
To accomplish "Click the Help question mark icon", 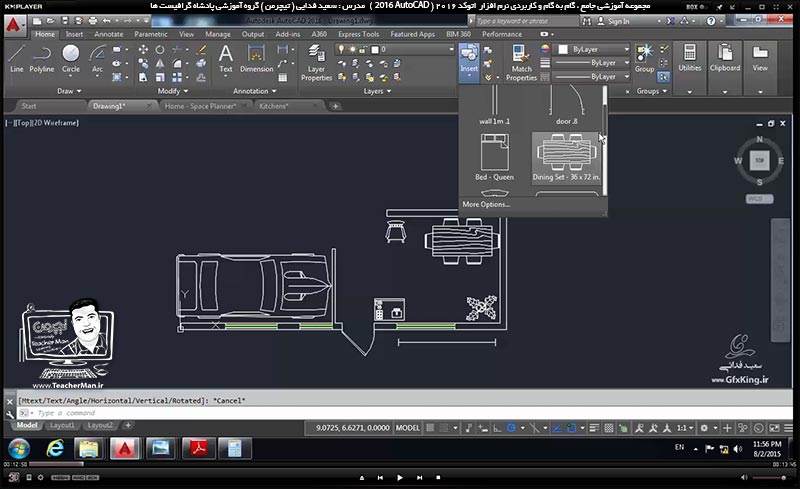I will tap(711, 21).
